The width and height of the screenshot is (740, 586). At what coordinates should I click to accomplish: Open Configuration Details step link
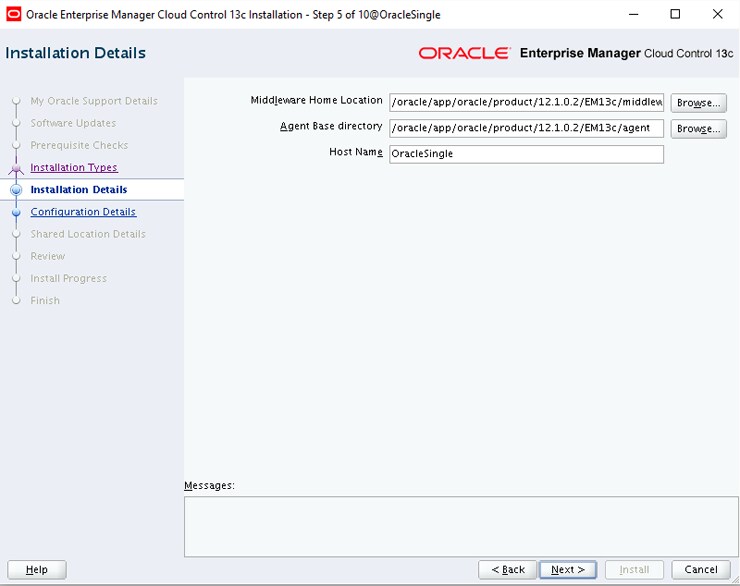(x=83, y=212)
